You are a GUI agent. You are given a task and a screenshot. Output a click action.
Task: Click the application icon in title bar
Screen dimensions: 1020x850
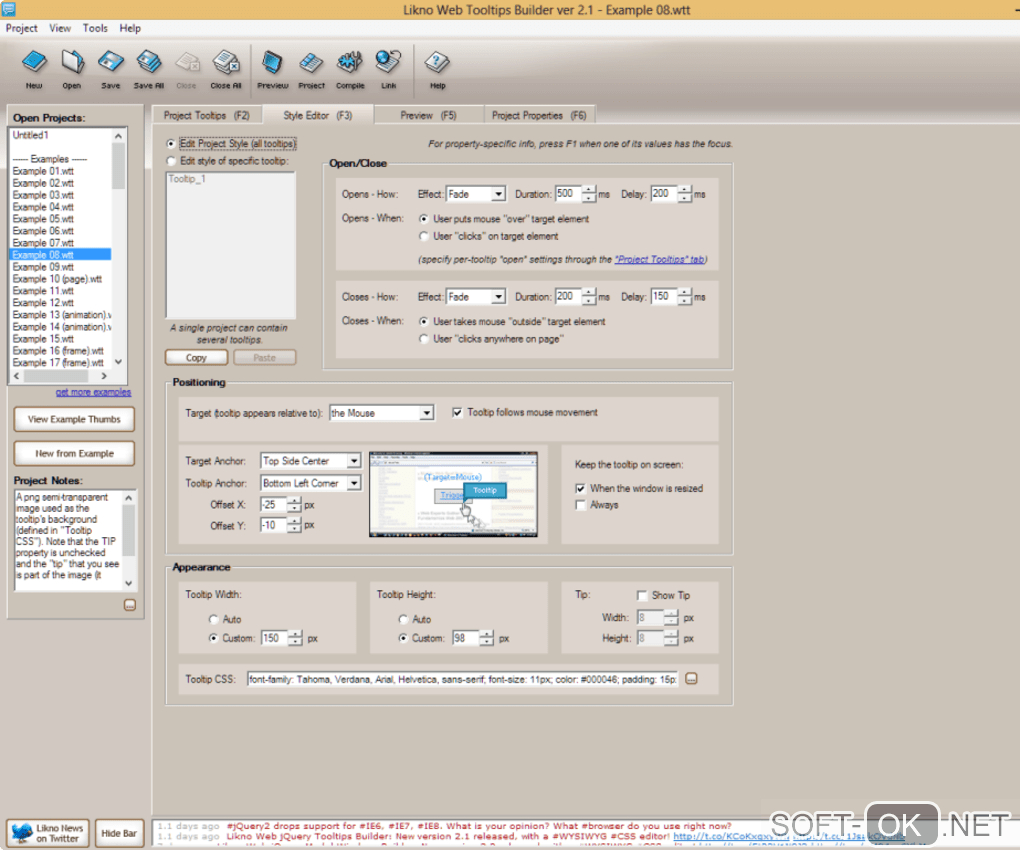point(8,8)
